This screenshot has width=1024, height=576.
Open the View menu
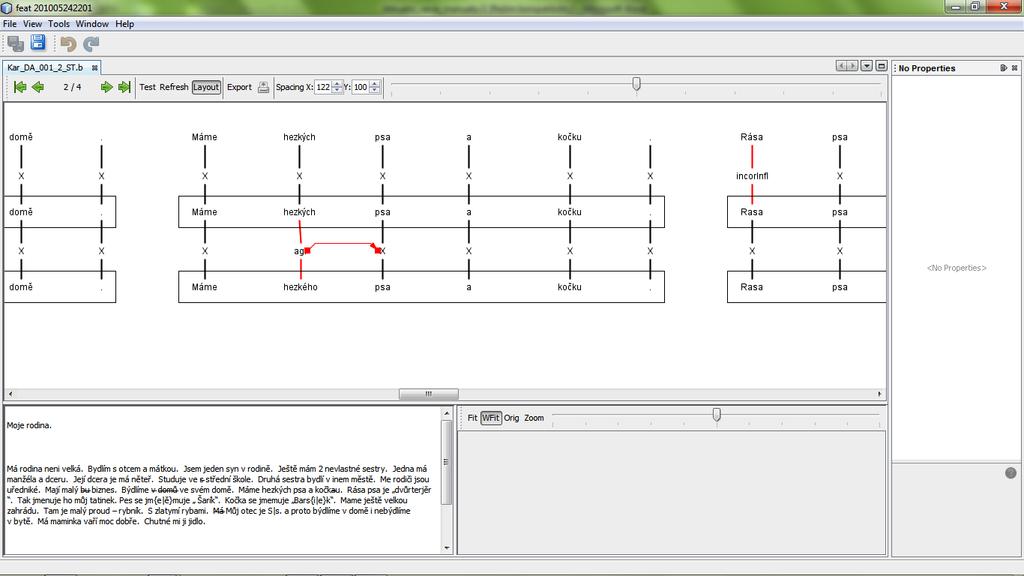pyautogui.click(x=32, y=24)
